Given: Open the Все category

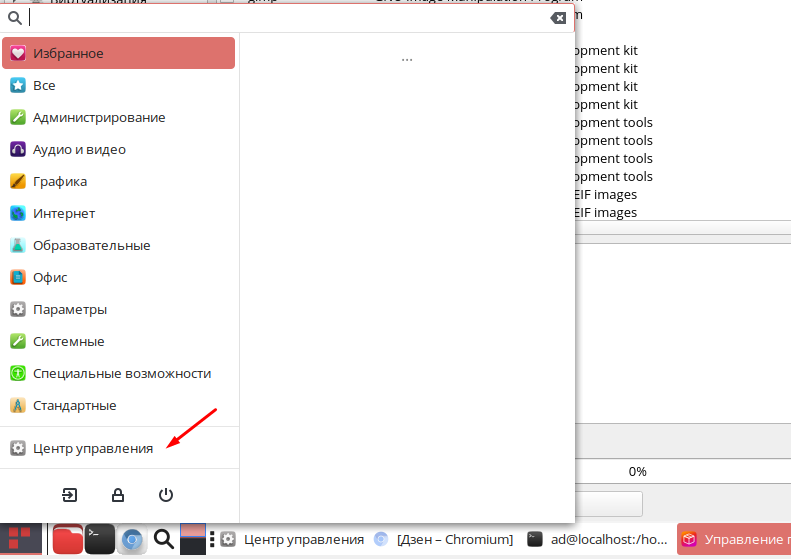Looking at the screenshot, I should pyautogui.click(x=119, y=85).
